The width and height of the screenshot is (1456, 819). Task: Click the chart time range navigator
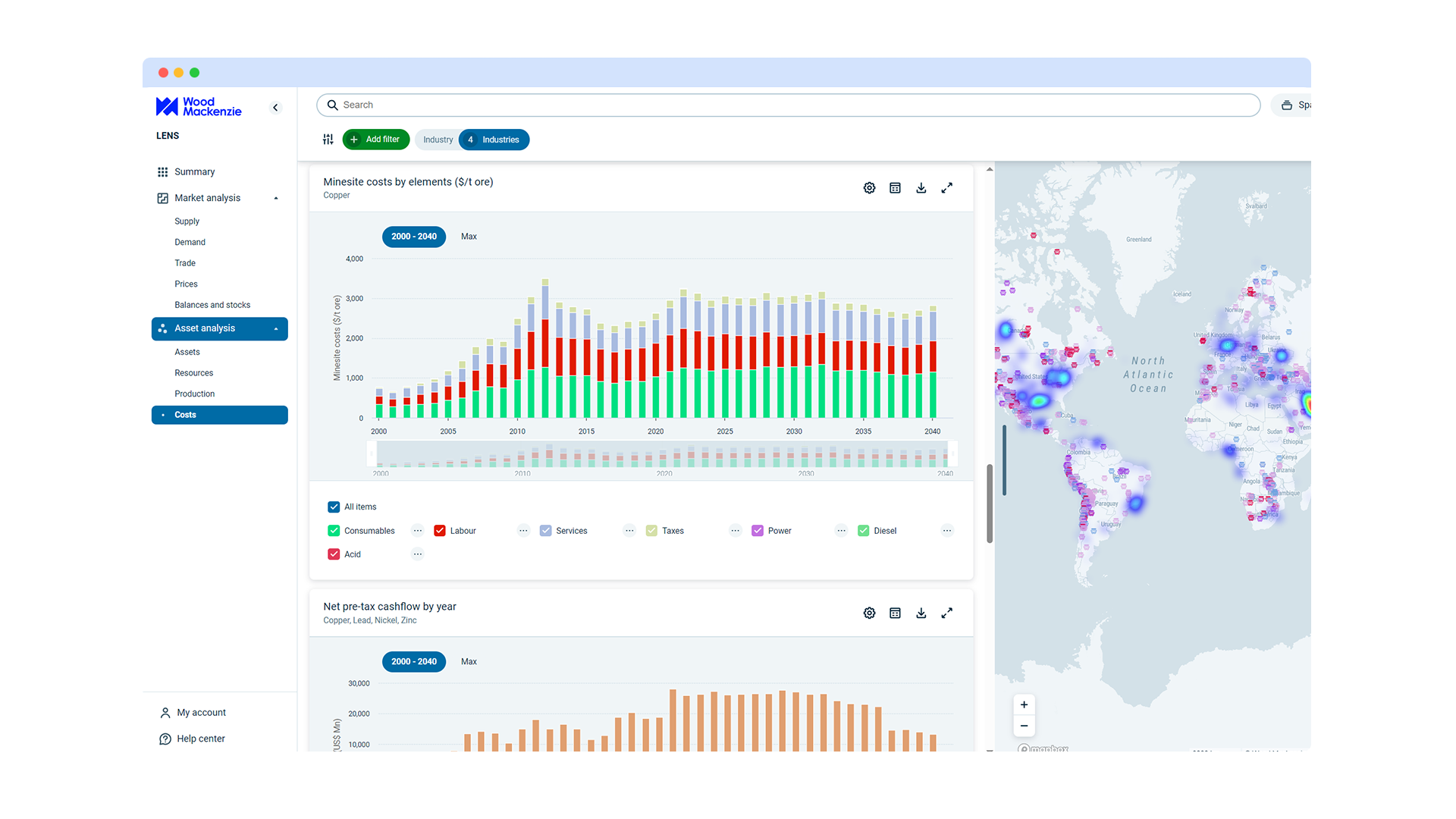click(661, 455)
